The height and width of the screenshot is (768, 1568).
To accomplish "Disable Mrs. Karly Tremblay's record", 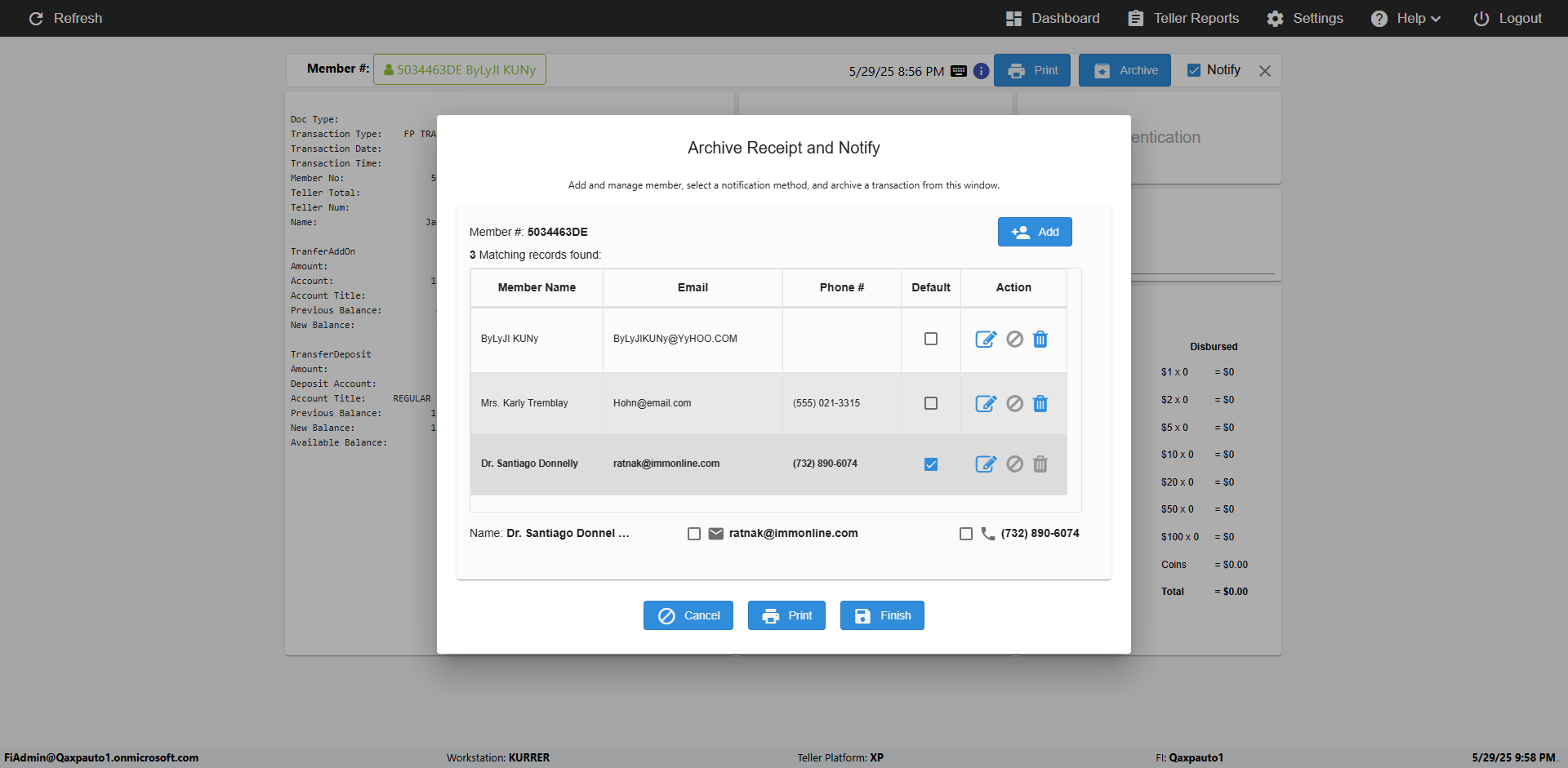I will click(1014, 403).
